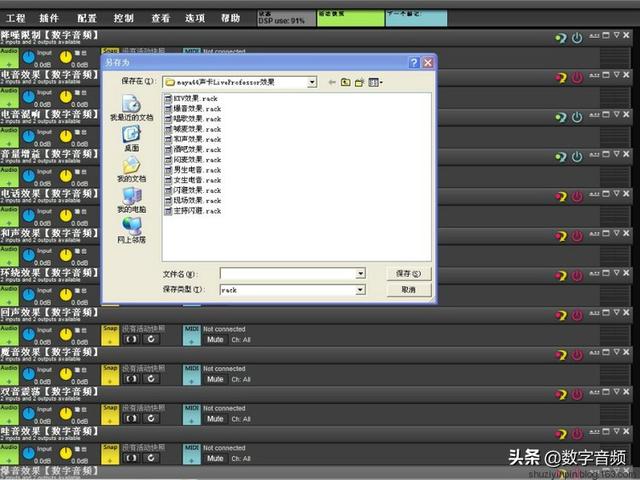Open the 保存类型 rack file type dropdown
640x480 pixels.
point(360,290)
